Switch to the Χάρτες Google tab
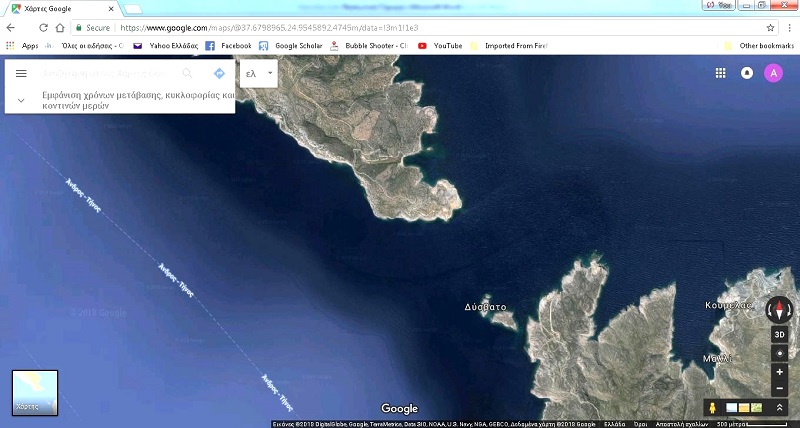The image size is (800, 428). [60, 8]
